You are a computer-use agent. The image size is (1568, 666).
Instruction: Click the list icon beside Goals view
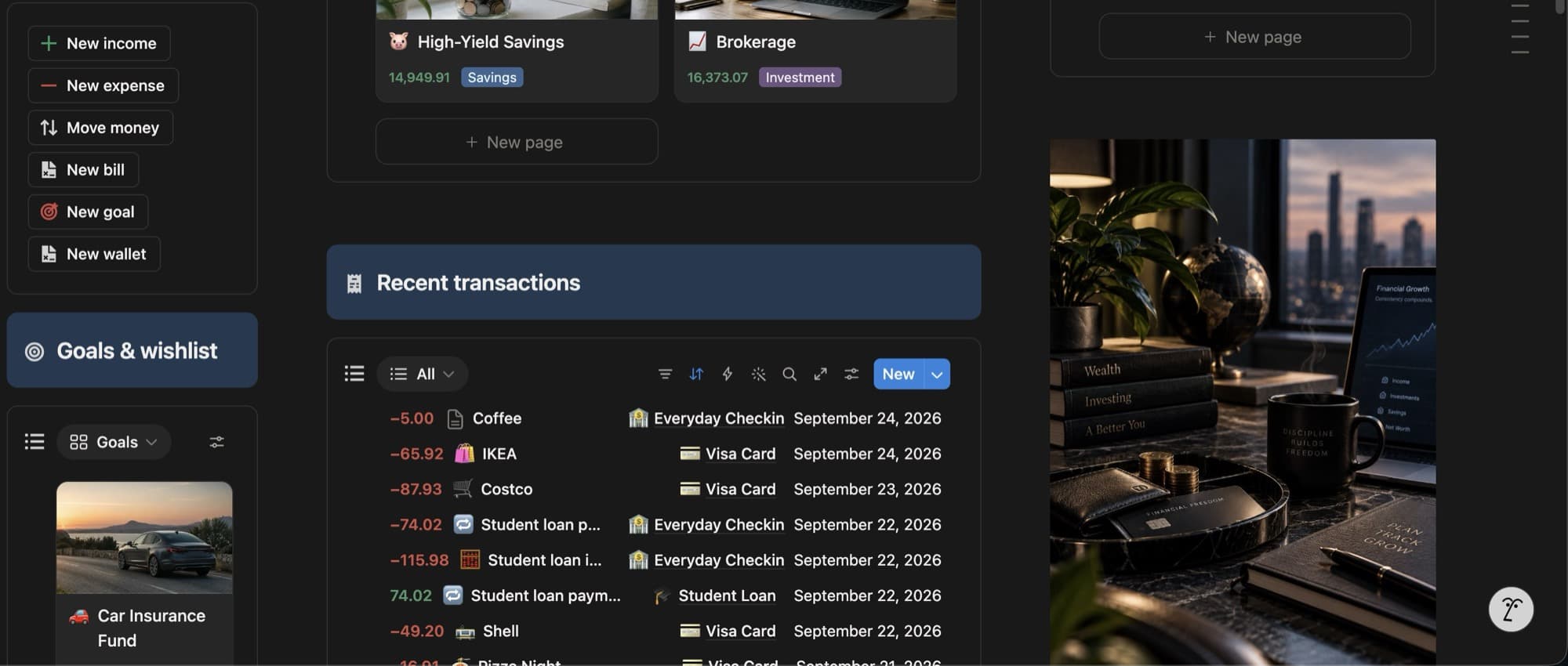[x=34, y=442]
